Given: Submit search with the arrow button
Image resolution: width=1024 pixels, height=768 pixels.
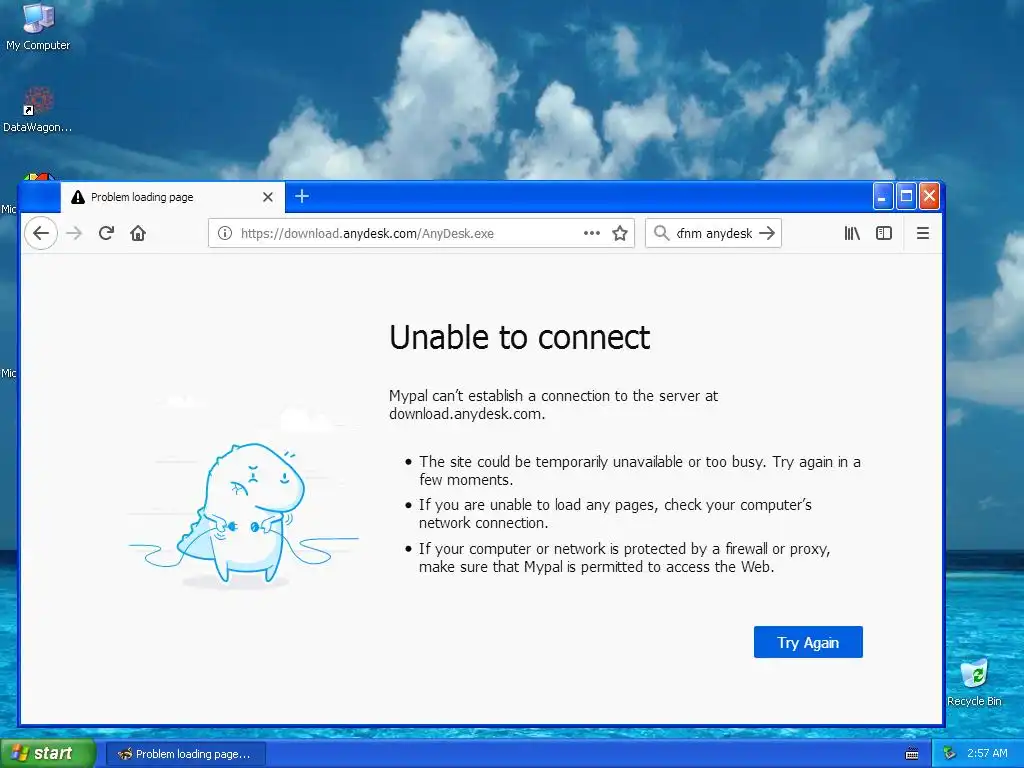Looking at the screenshot, I should point(767,233).
